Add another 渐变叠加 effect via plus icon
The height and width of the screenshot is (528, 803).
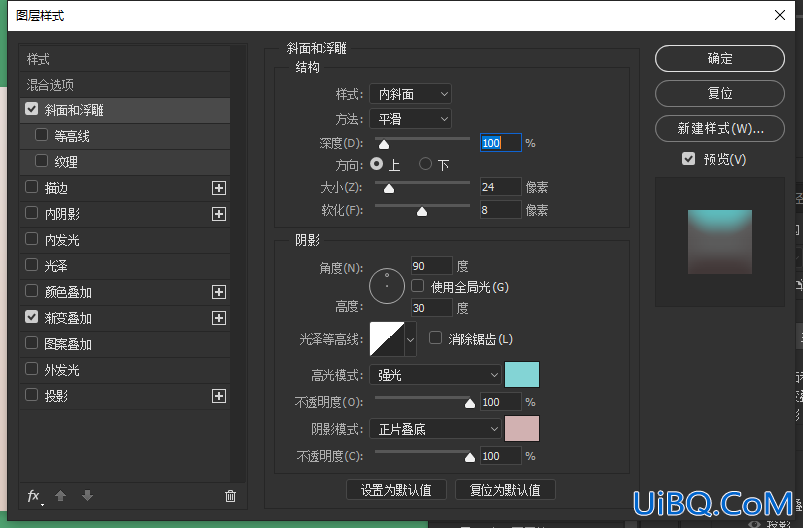[x=219, y=318]
